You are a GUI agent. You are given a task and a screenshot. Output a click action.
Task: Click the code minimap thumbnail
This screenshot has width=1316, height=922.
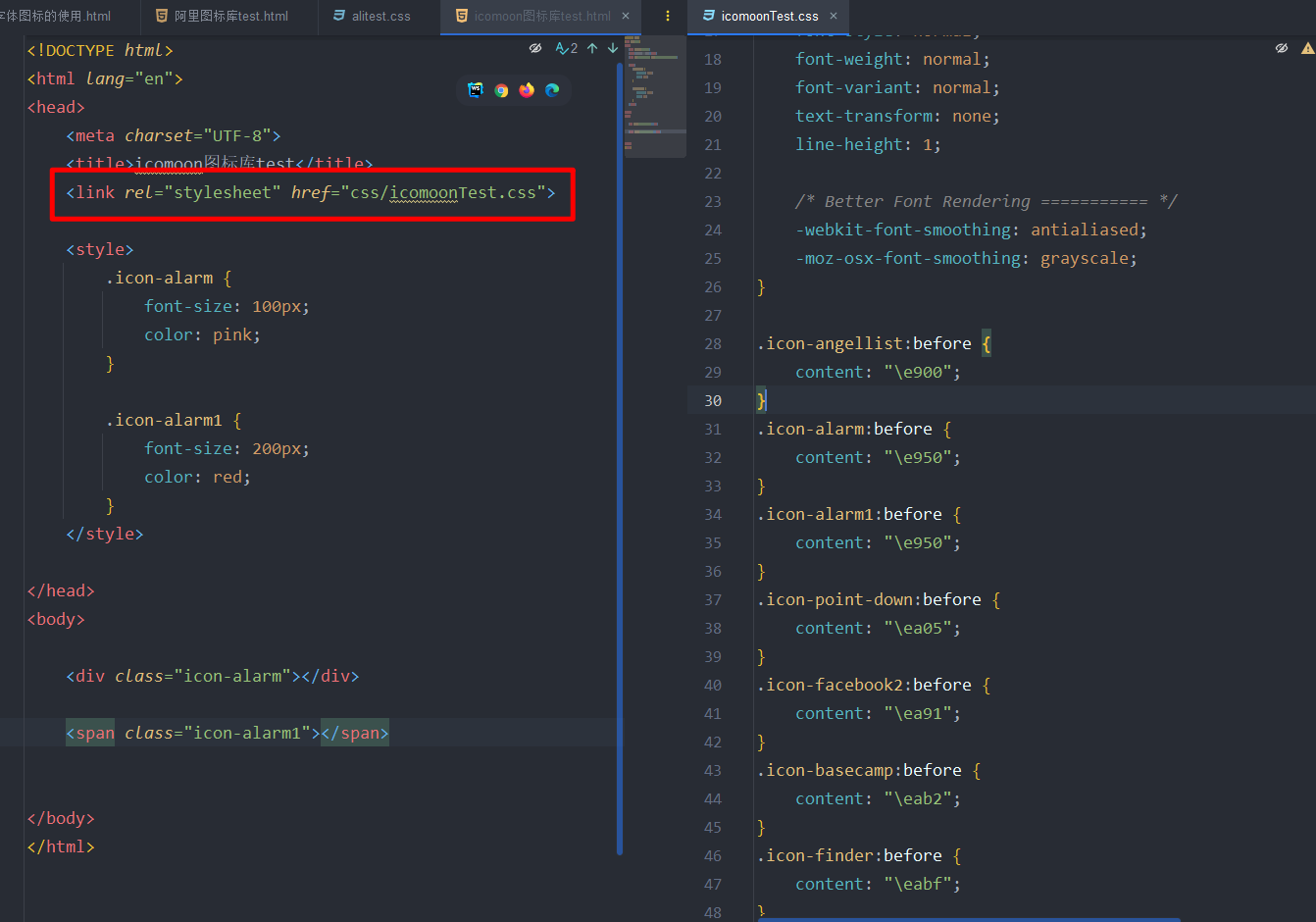point(654,96)
